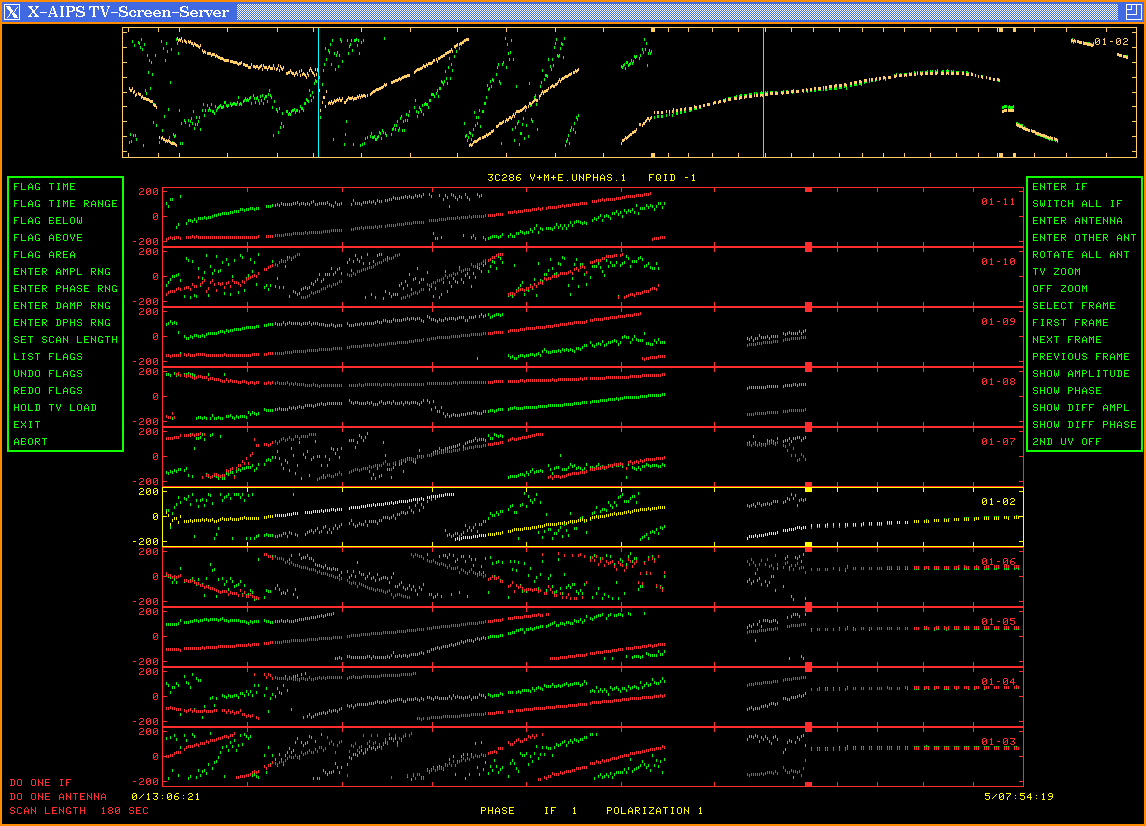Click the window resize icon in title bar
1146x826 pixels.
point(1132,11)
